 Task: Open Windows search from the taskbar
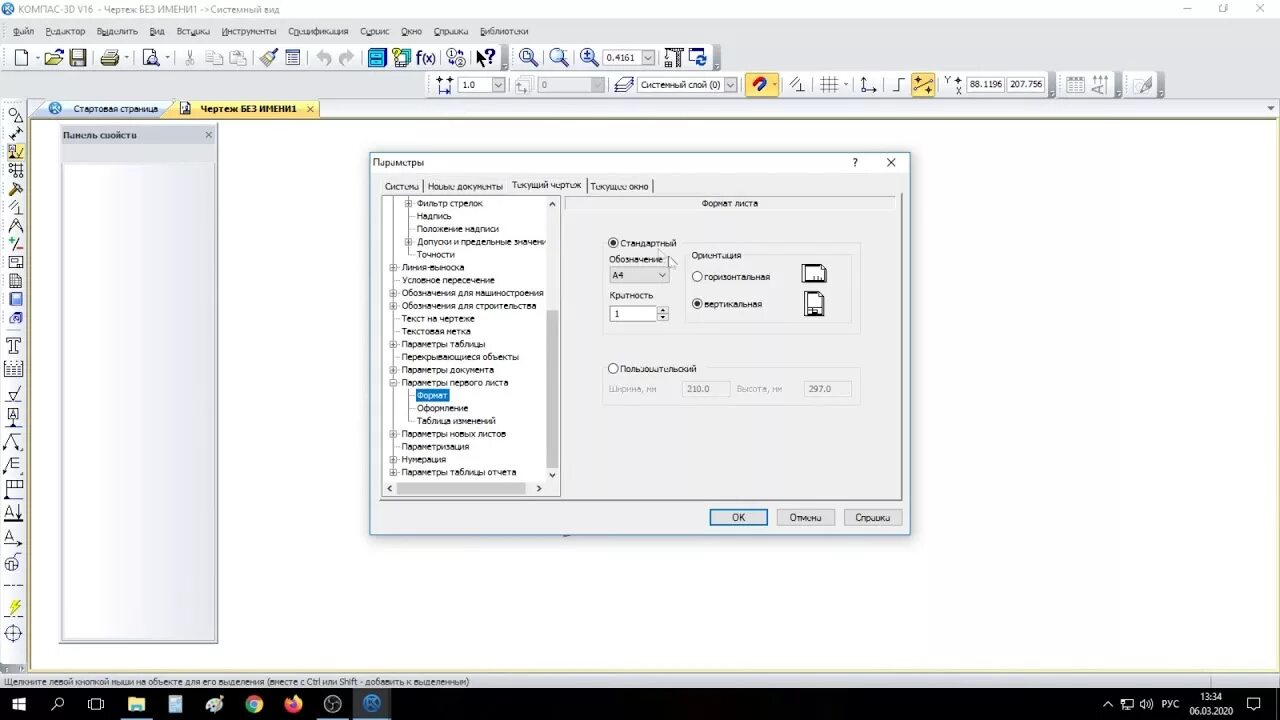pyautogui.click(x=57, y=704)
